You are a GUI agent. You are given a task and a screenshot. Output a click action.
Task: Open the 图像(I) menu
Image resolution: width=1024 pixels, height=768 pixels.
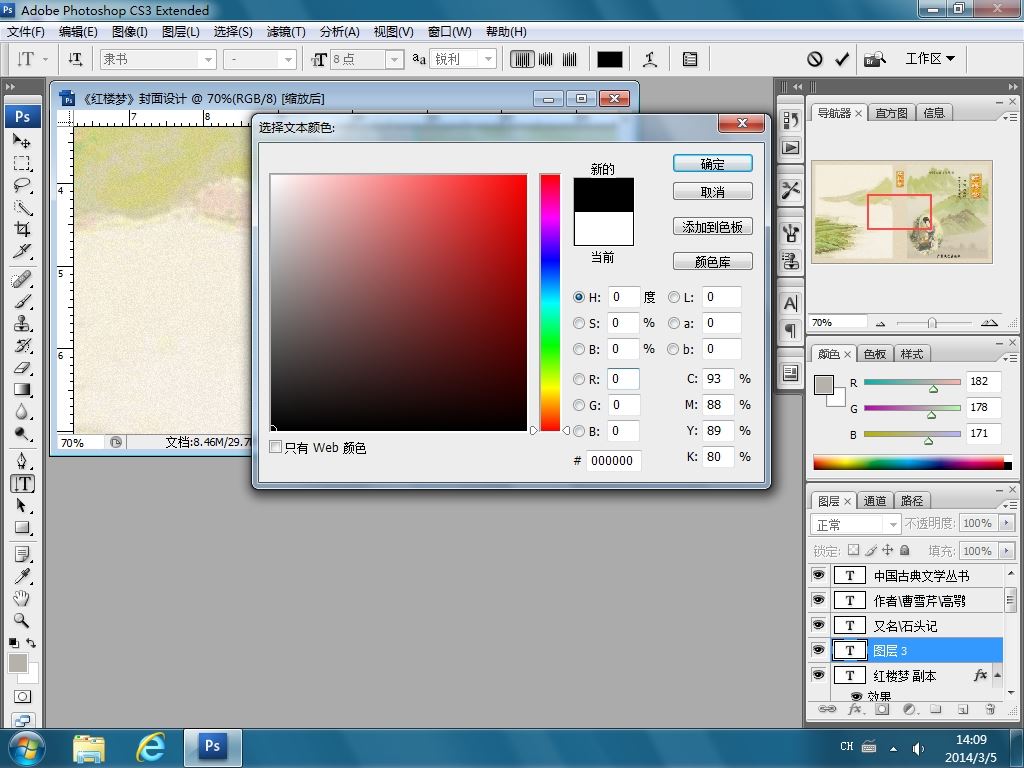click(x=129, y=32)
